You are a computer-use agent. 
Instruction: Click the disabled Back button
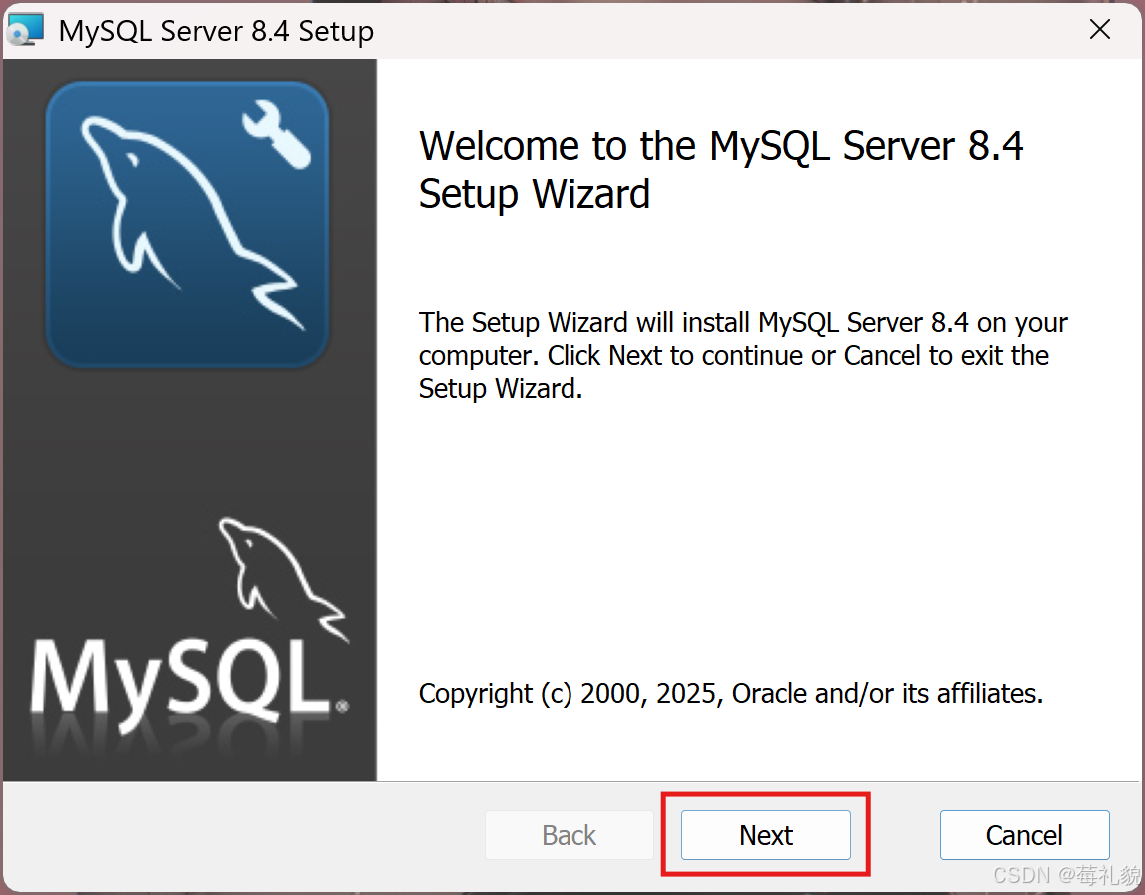click(569, 834)
